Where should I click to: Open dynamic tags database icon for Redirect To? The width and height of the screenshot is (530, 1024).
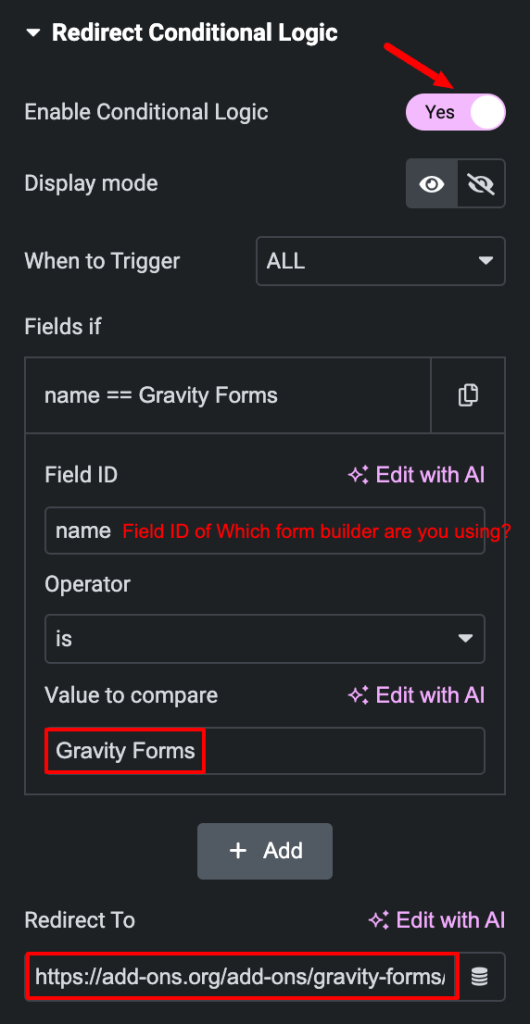coord(480,977)
